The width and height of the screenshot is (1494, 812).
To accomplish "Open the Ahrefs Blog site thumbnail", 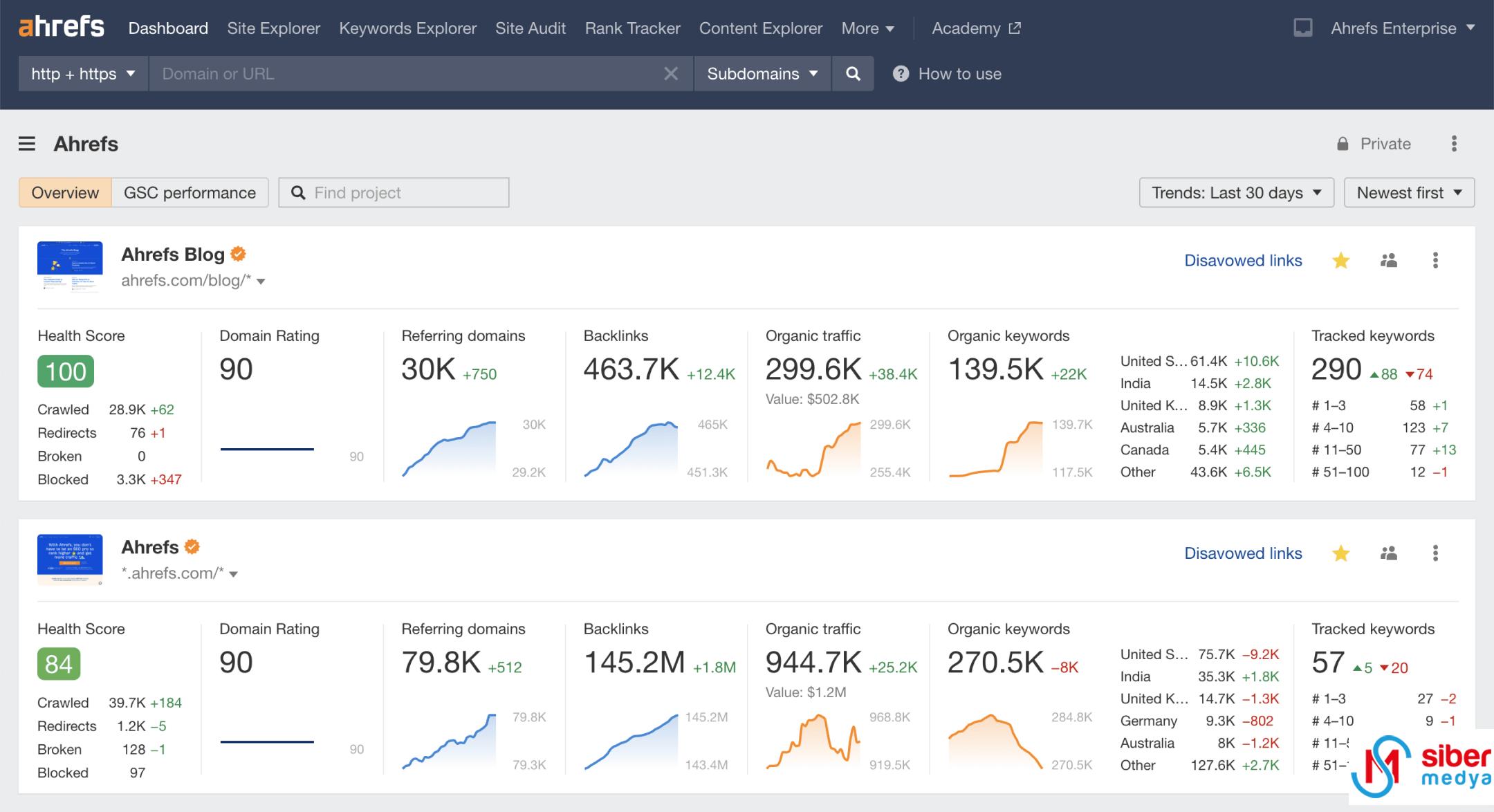I will click(x=70, y=266).
